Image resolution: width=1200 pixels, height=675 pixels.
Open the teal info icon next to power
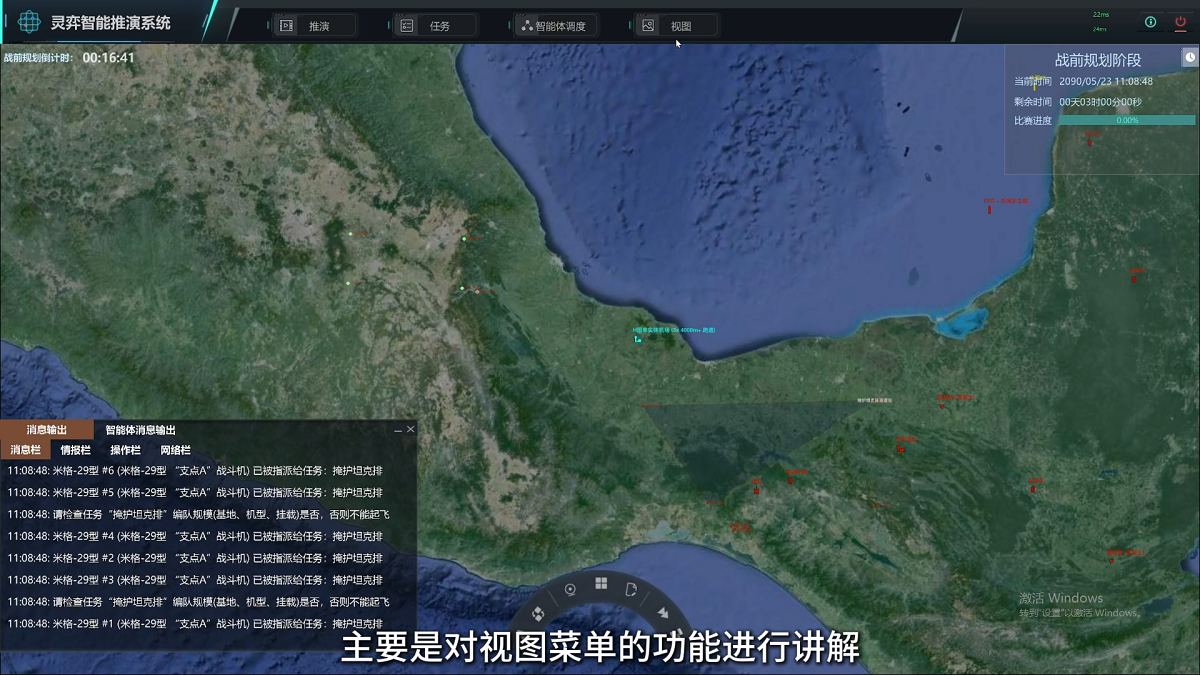point(1150,22)
